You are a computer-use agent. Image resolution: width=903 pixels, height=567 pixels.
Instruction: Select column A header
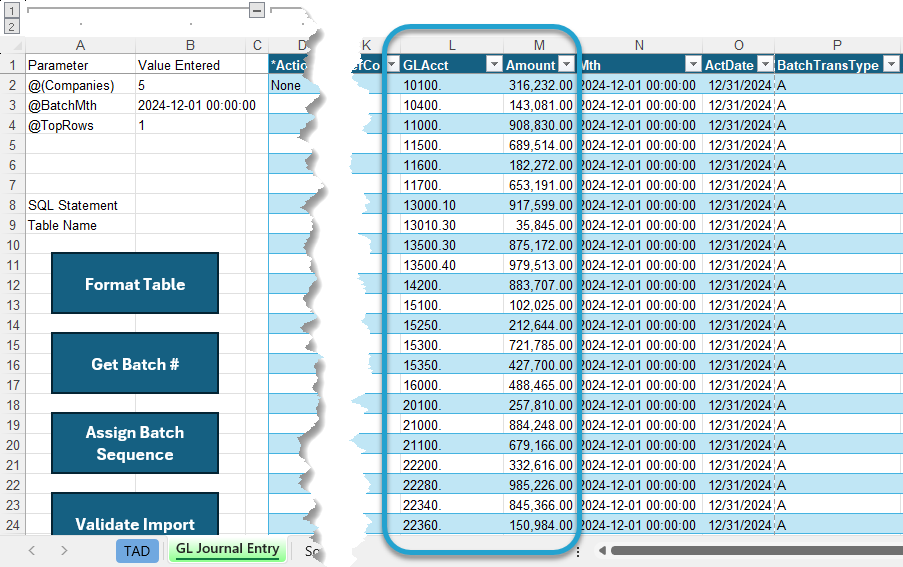tap(80, 45)
